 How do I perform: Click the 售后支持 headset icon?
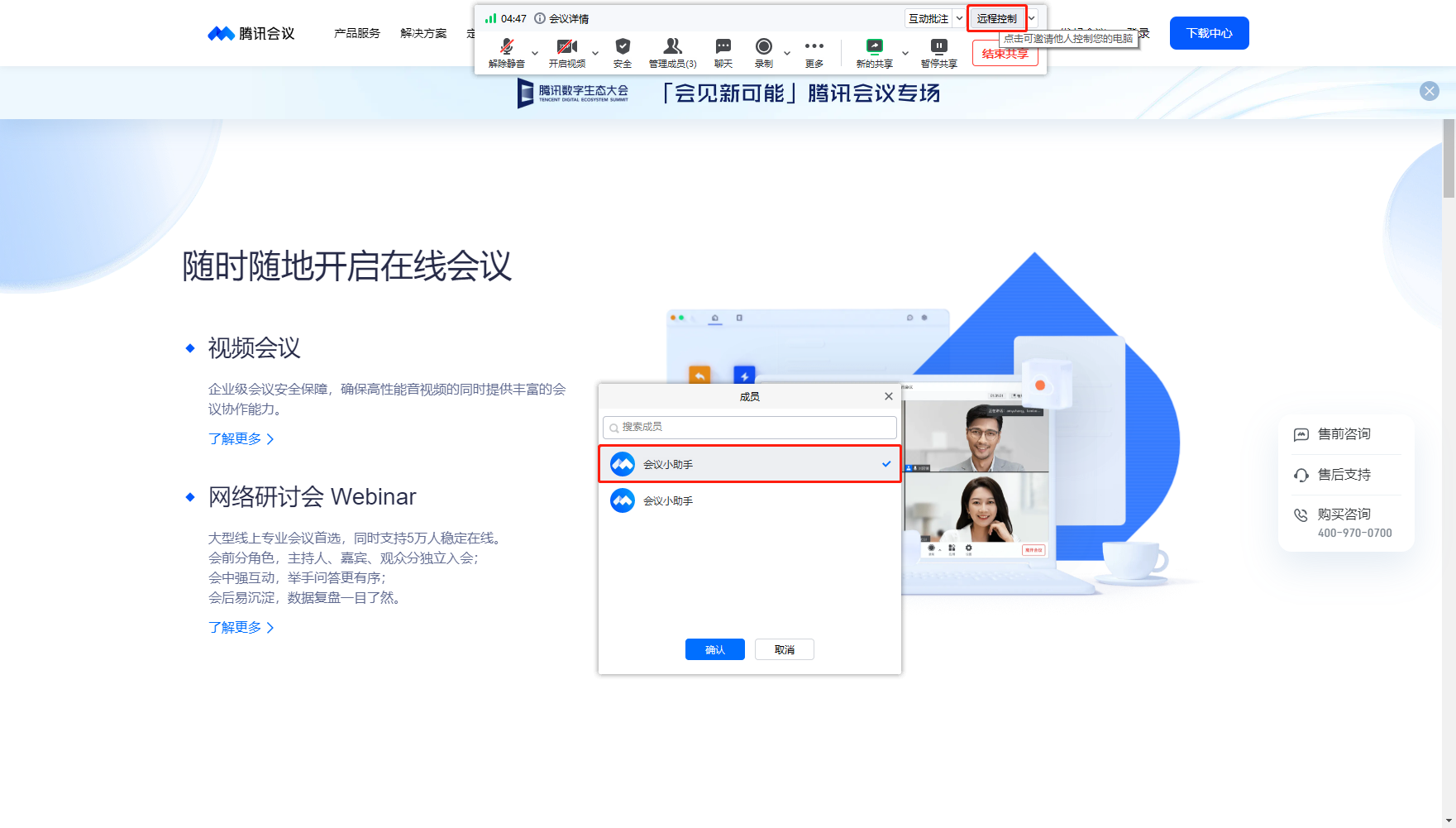[x=1301, y=475]
